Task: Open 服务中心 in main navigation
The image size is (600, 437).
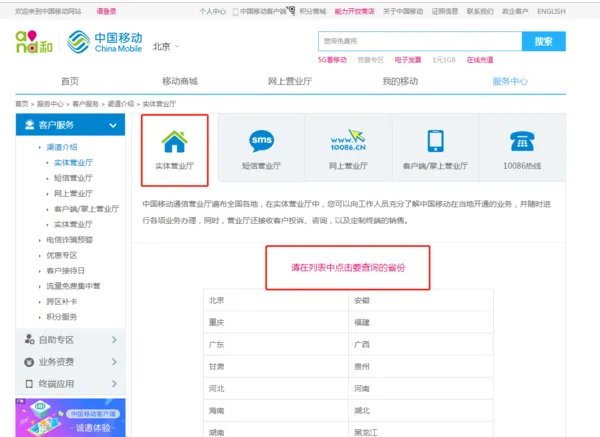Action: click(x=510, y=81)
